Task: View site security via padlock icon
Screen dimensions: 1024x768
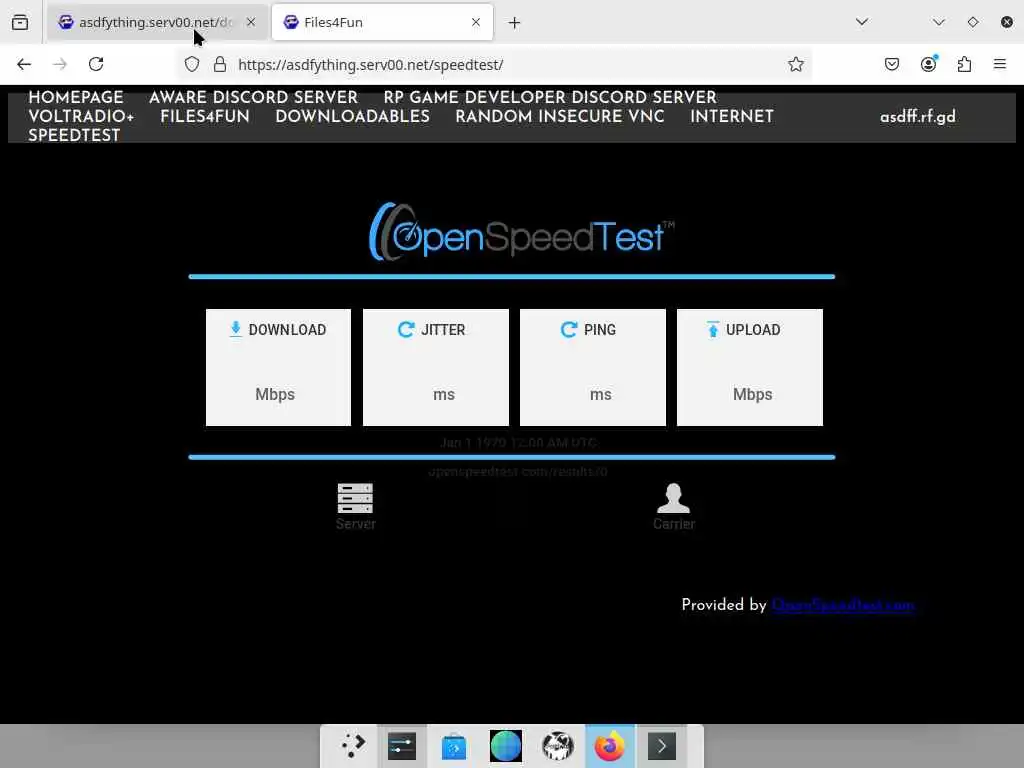Action: tap(220, 64)
